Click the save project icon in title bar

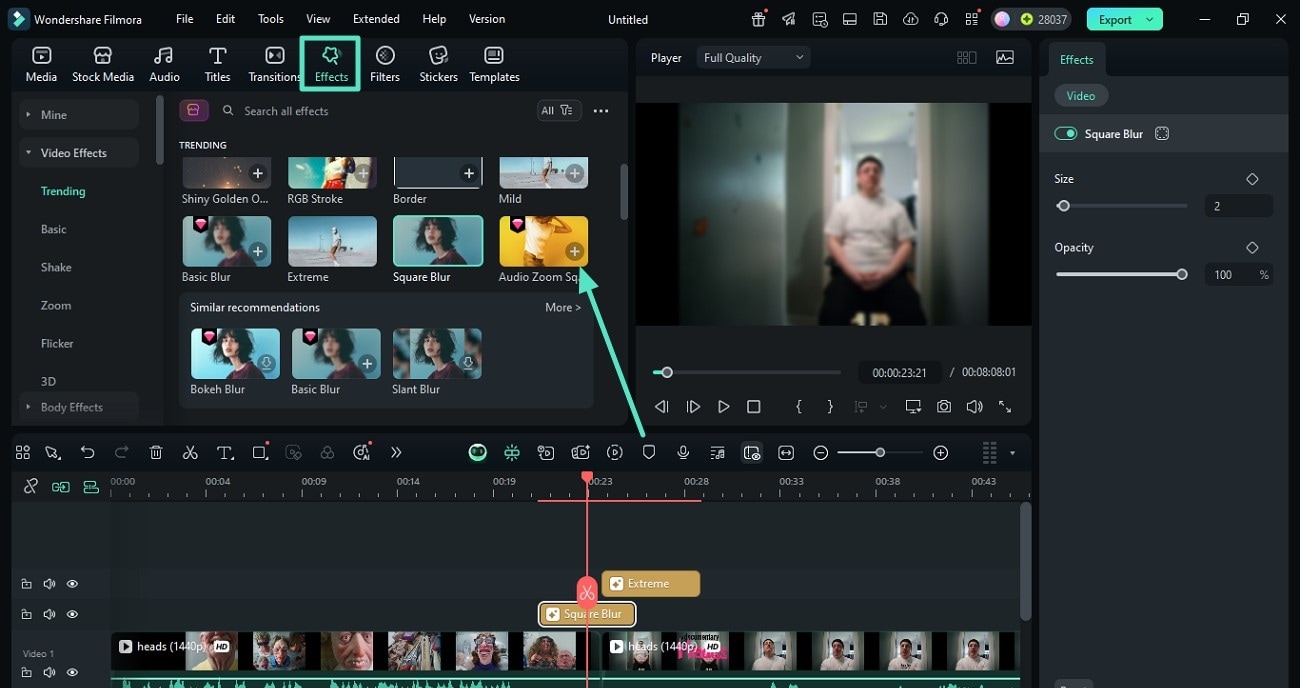pyautogui.click(x=880, y=19)
